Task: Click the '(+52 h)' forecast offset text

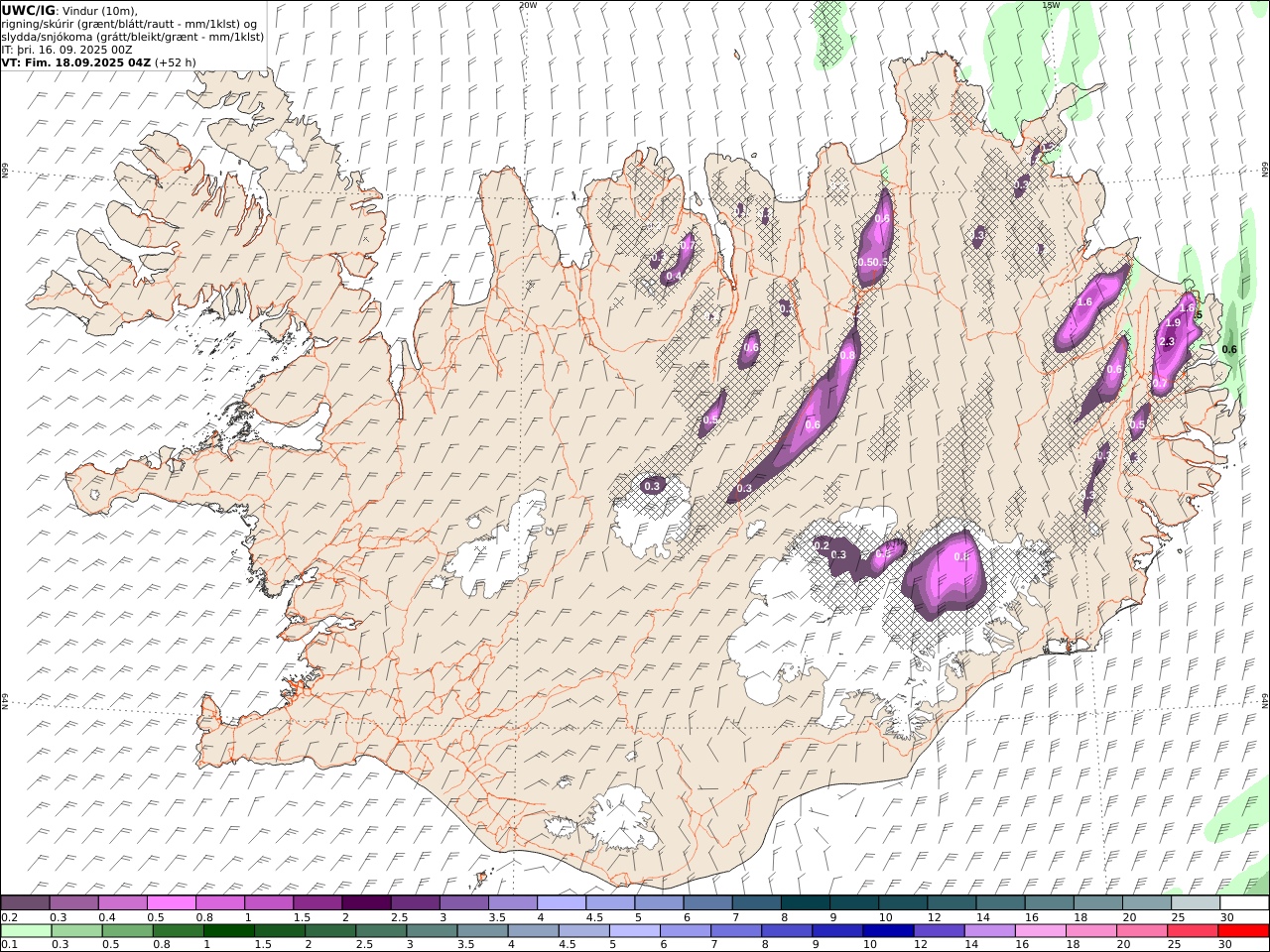Action: pyautogui.click(x=176, y=62)
